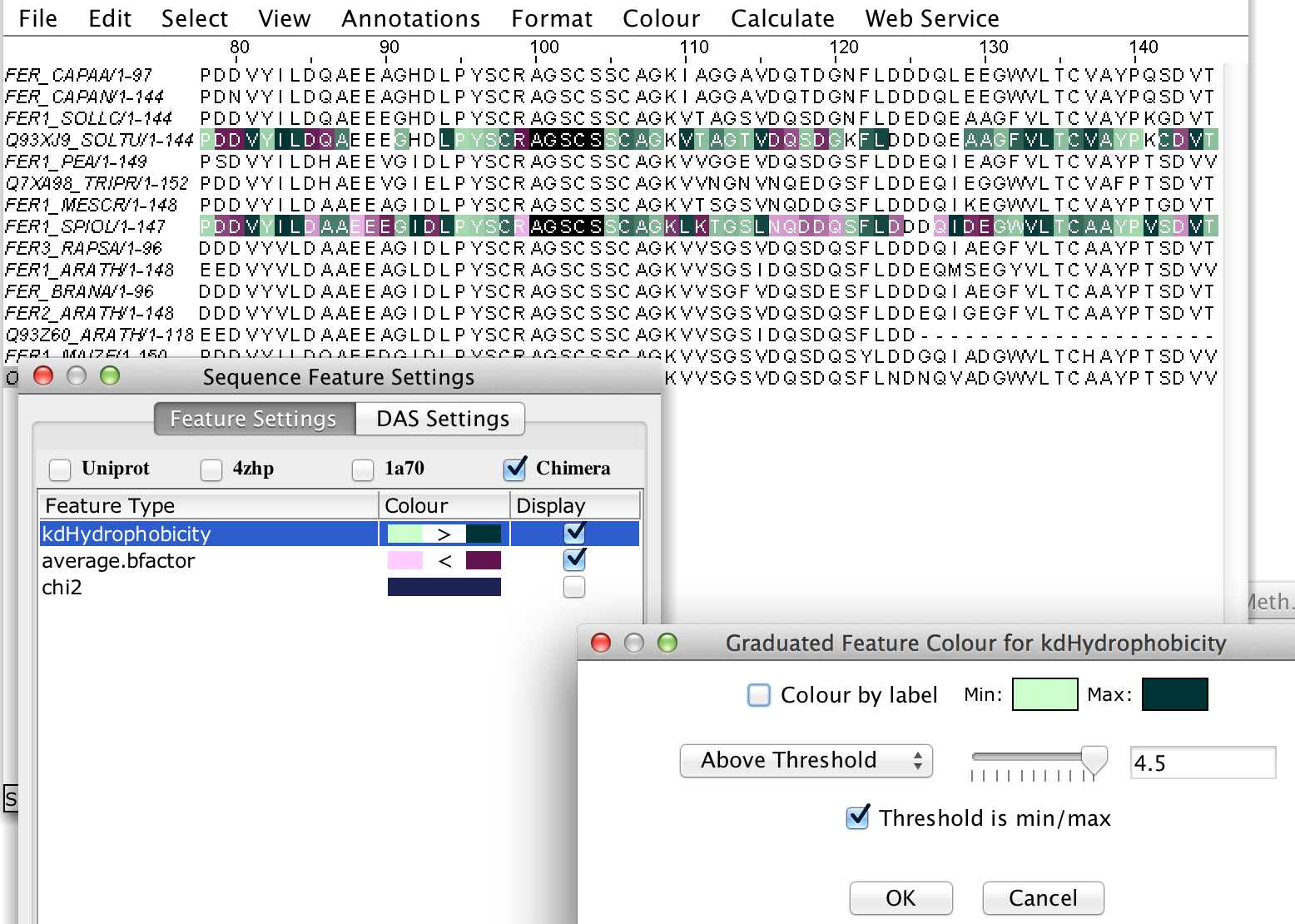Uncheck the Chimera feature group
This screenshot has height=924, width=1295.
(x=515, y=469)
